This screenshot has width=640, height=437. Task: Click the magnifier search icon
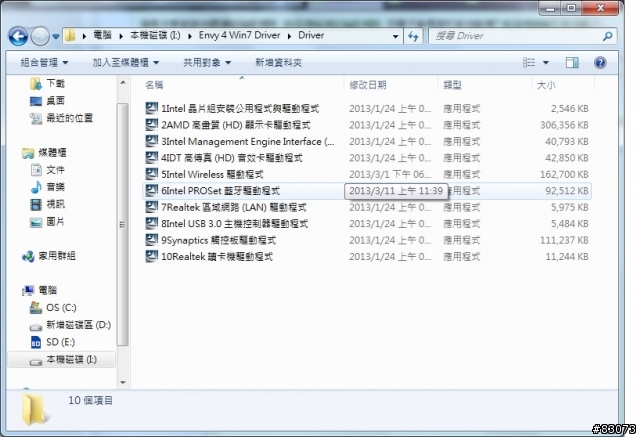(x=607, y=36)
